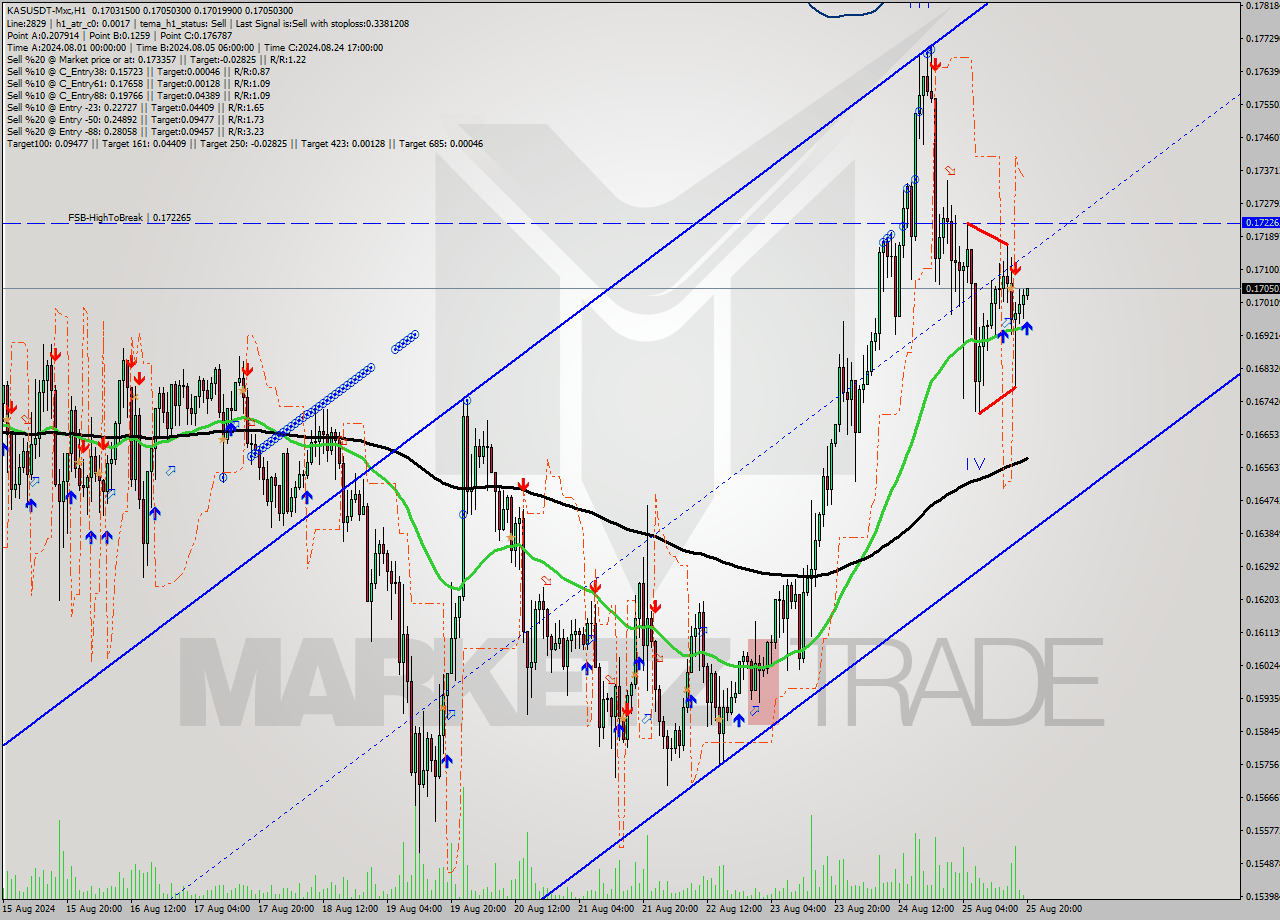This screenshot has width=1280, height=920.
Task: Select the '23 Aug 04:00' time axis label
Action: pyautogui.click(x=799, y=909)
